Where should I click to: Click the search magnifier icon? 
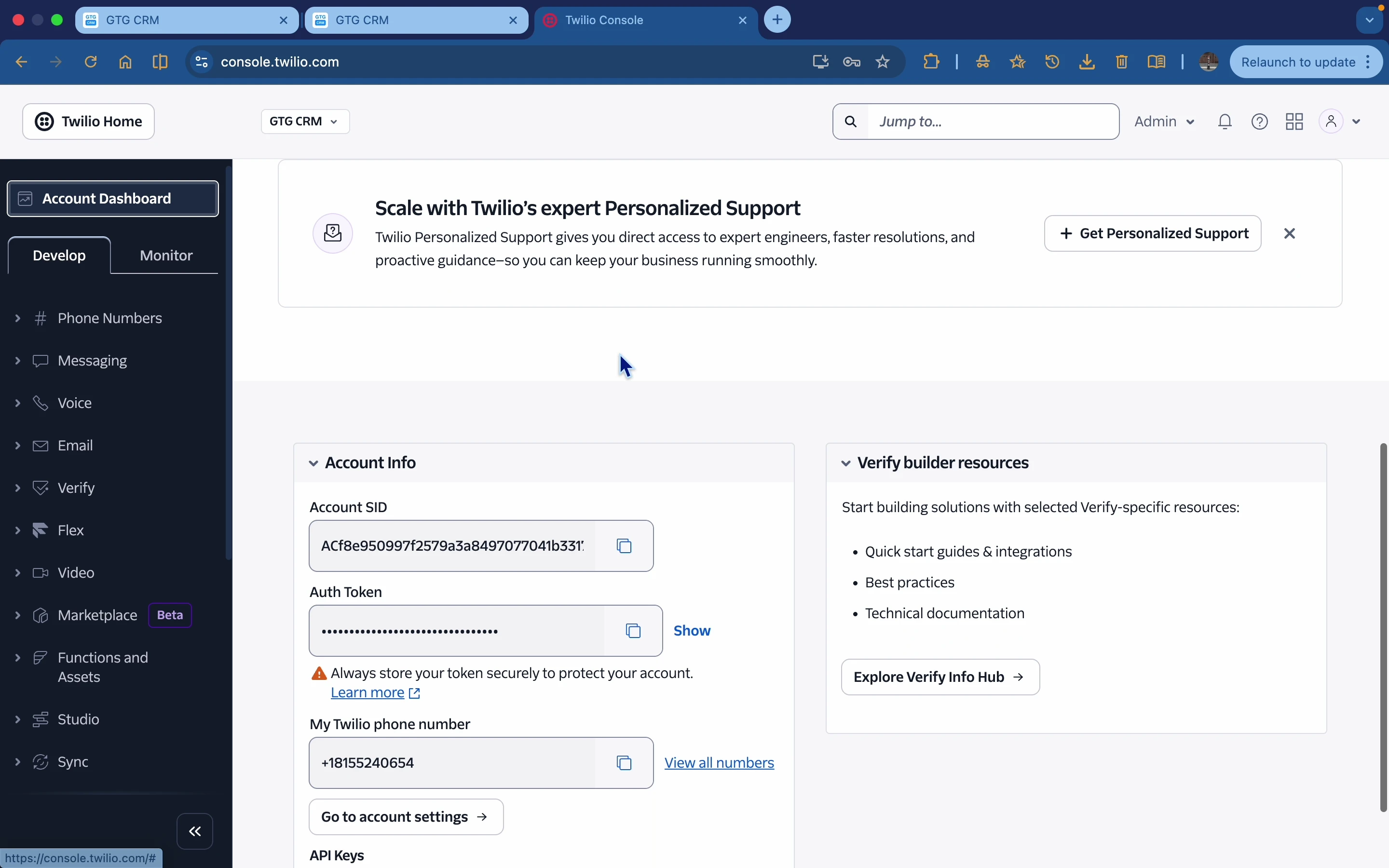[851, 122]
